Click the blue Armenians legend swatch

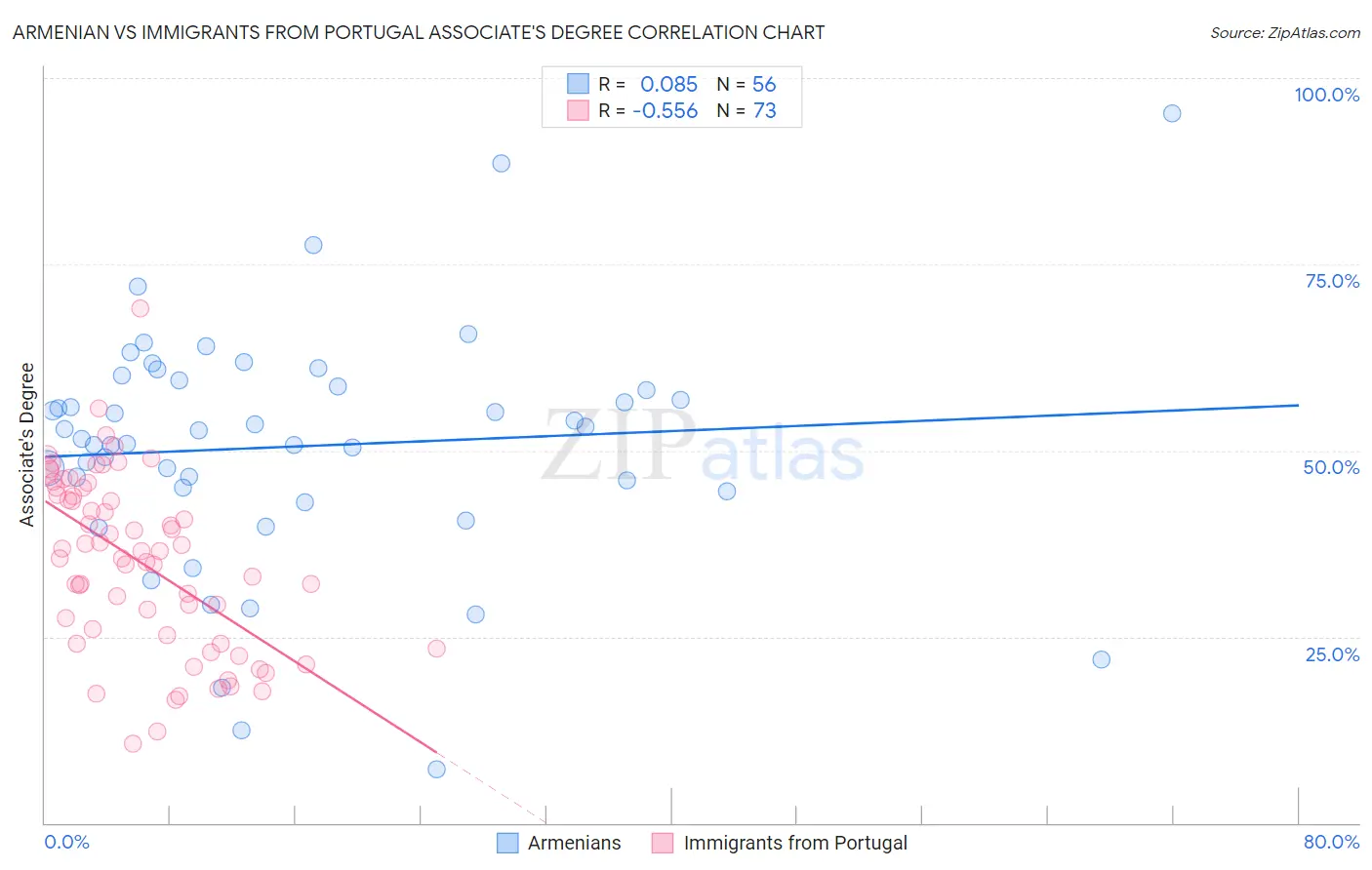pyautogui.click(x=507, y=843)
